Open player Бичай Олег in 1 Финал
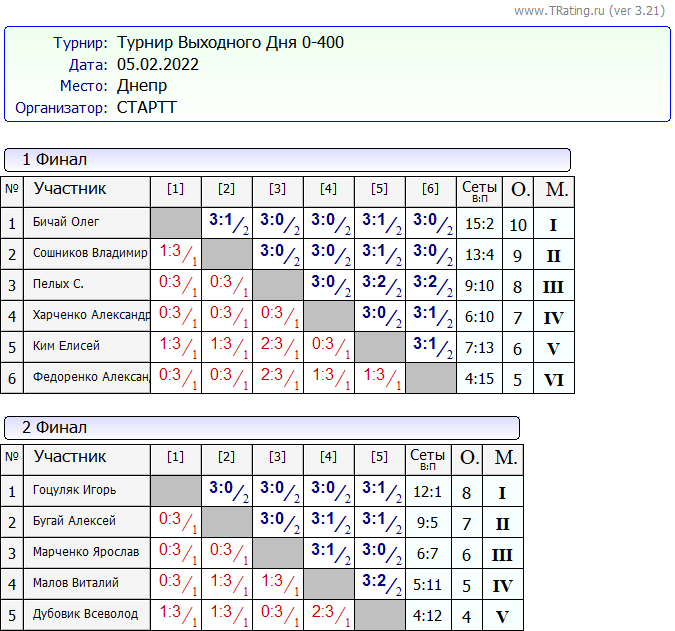This screenshot has height=631, width=675. point(66,223)
